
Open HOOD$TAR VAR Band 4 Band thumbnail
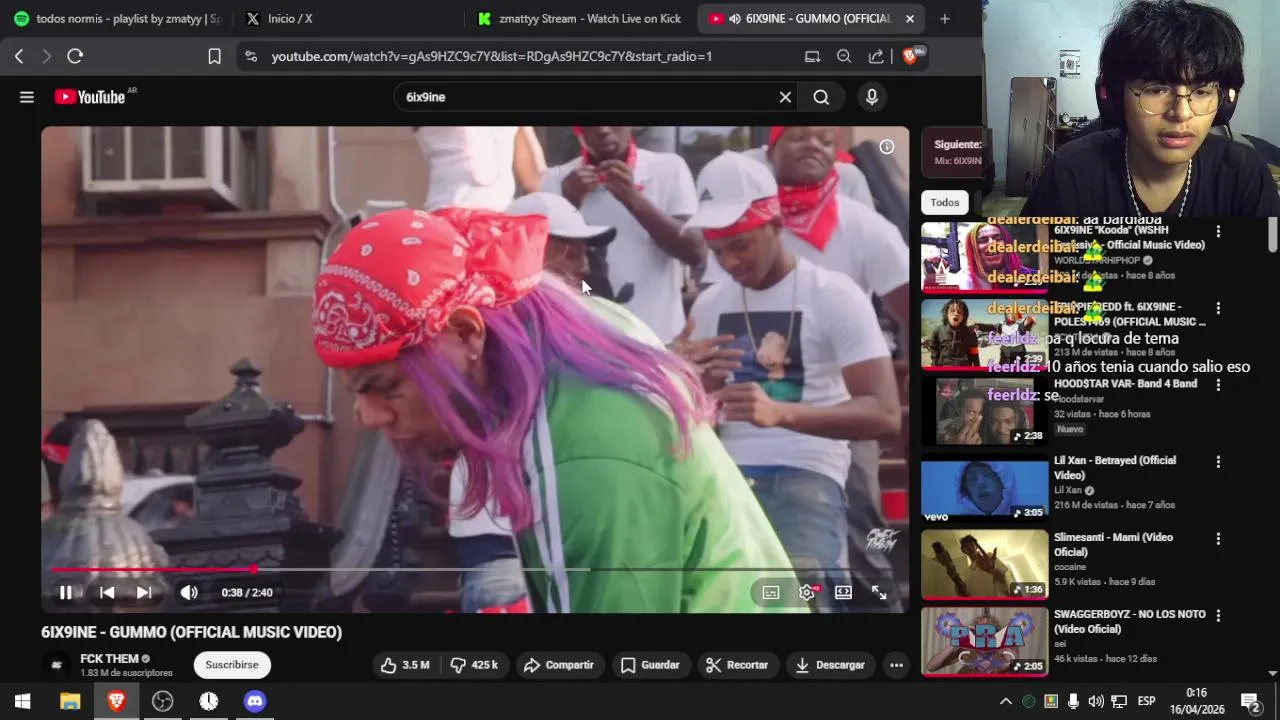pyautogui.click(x=984, y=411)
